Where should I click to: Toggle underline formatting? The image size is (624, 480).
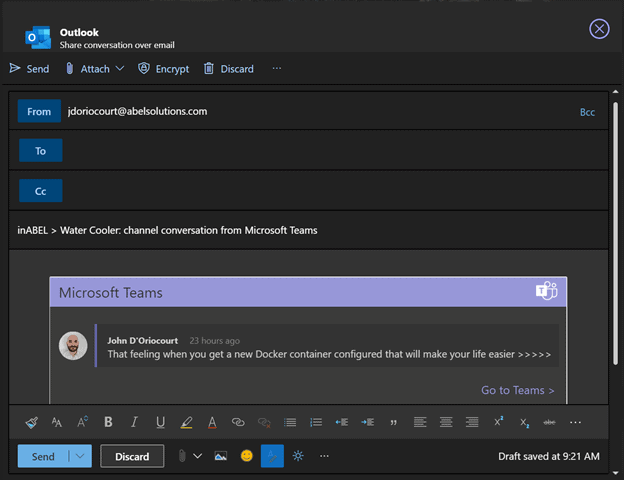tap(160, 422)
